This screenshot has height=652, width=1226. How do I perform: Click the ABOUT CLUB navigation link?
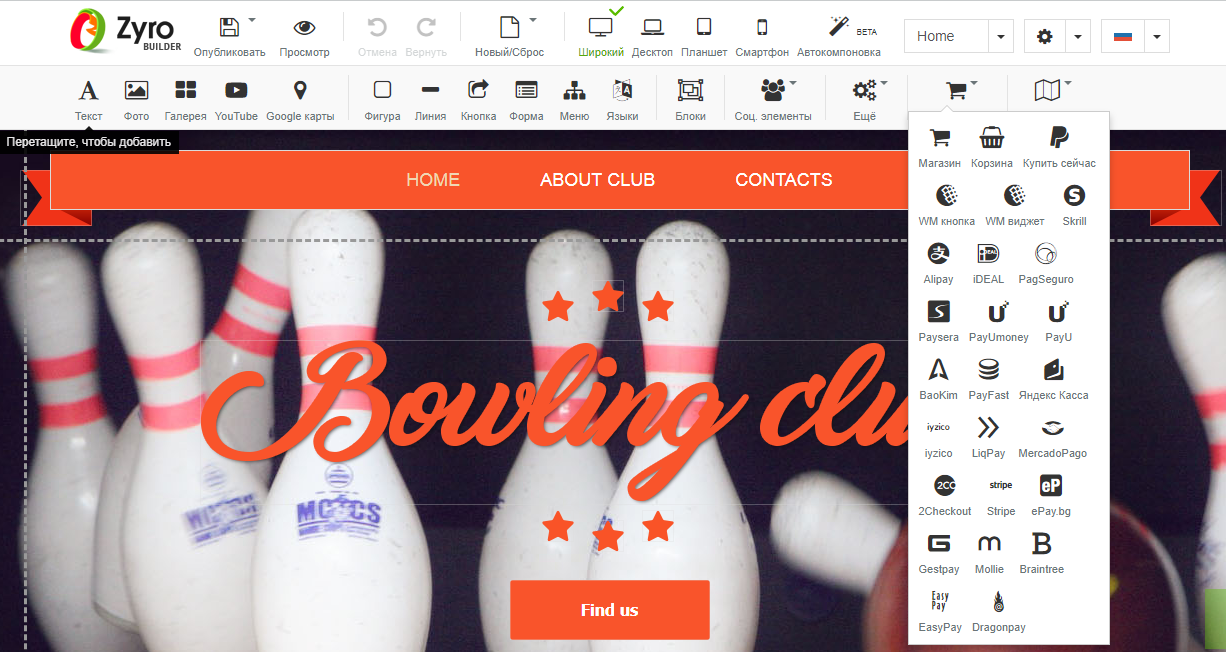pyautogui.click(x=597, y=180)
